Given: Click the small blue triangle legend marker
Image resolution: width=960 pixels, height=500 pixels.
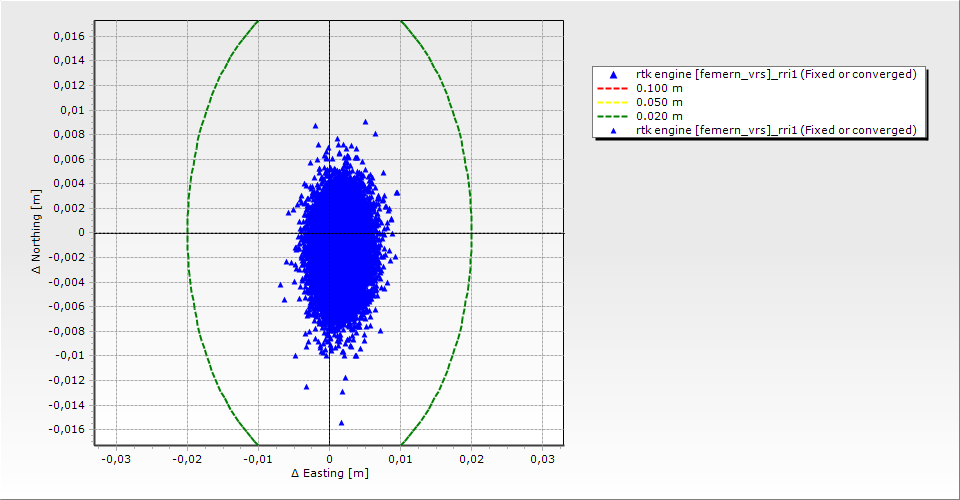Looking at the screenshot, I should pos(614,130).
